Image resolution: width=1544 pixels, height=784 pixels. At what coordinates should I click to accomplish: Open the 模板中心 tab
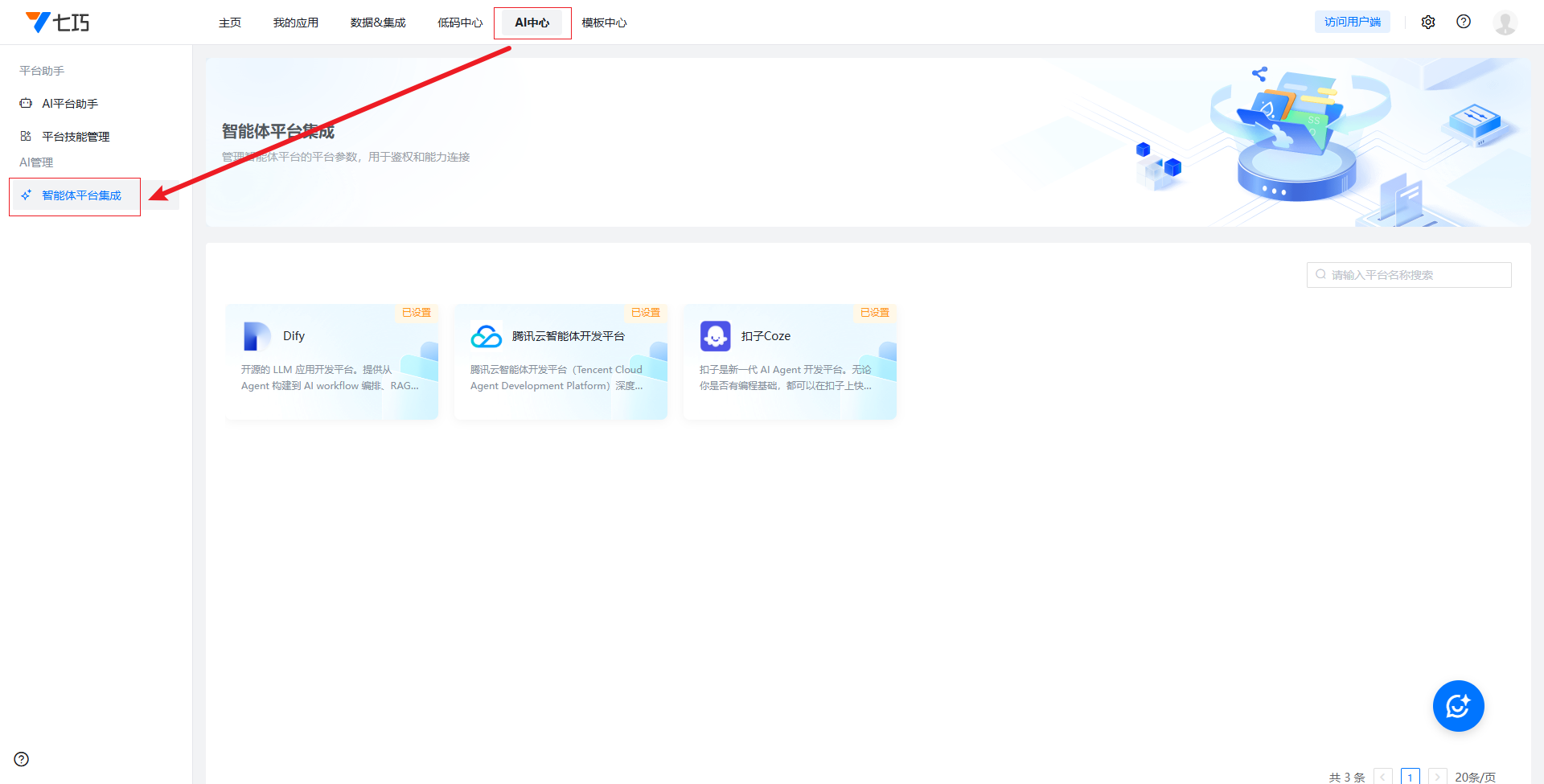tap(604, 23)
